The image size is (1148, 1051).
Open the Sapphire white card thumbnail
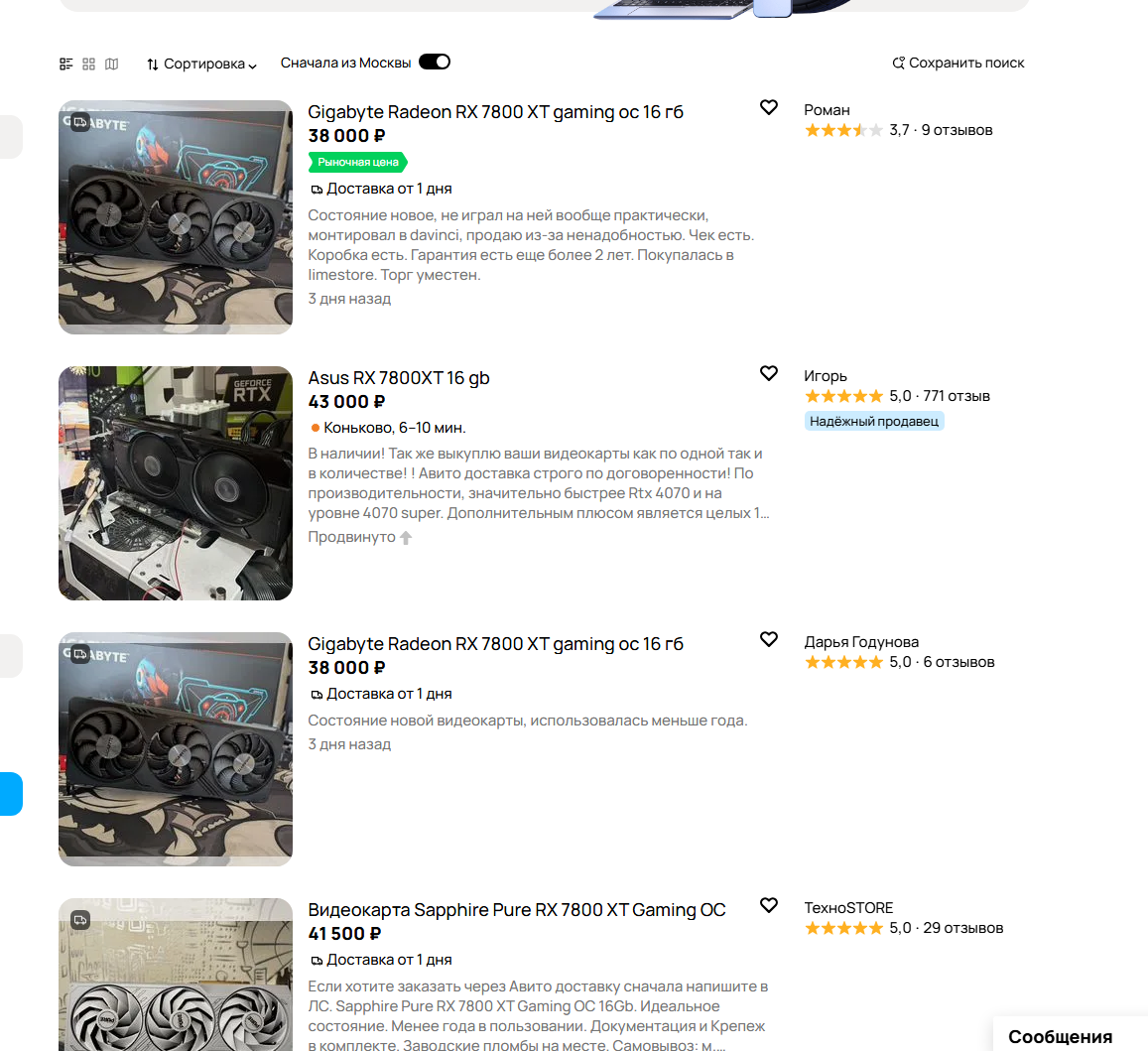(x=176, y=975)
